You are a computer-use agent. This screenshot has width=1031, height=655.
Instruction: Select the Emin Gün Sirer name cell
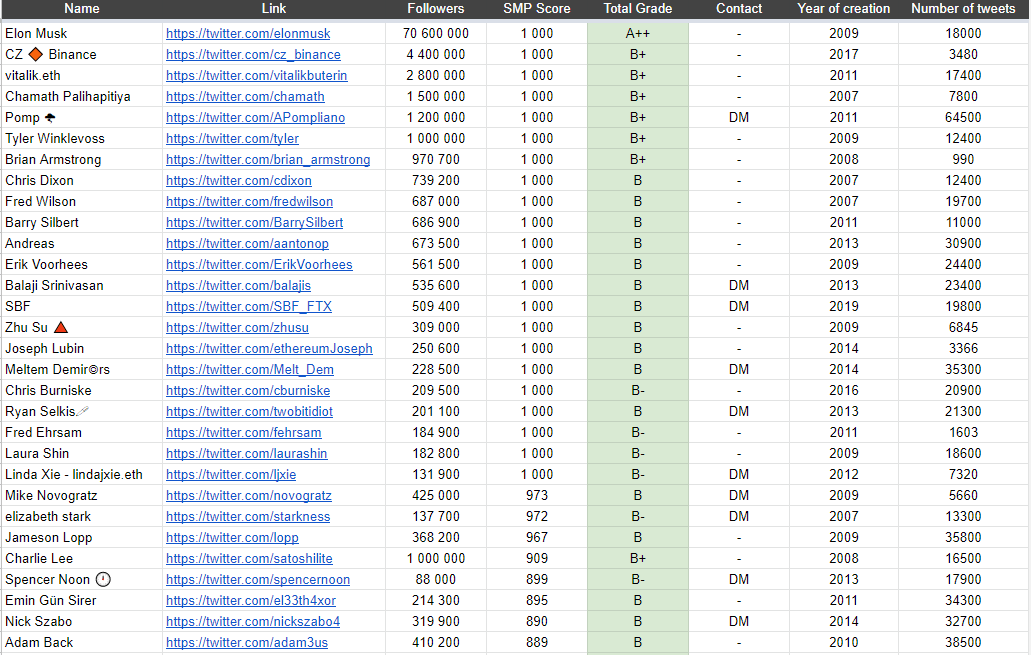pyautogui.click(x=82, y=602)
